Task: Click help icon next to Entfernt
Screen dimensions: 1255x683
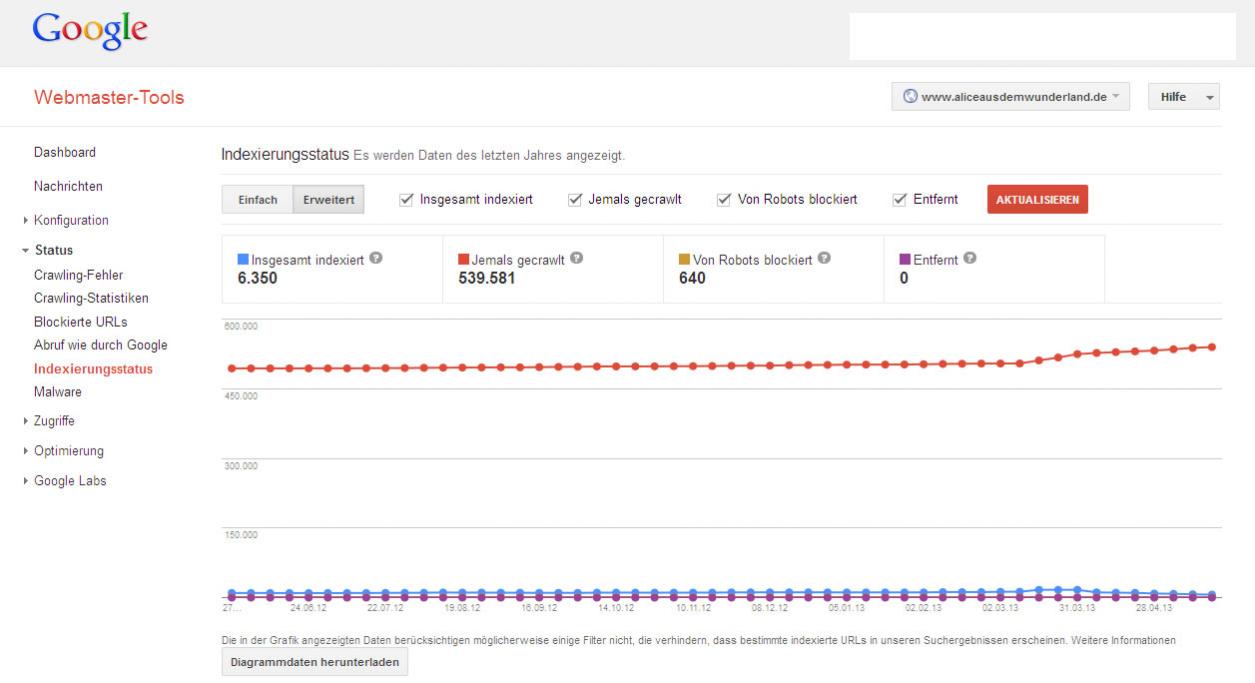Action: pyautogui.click(x=969, y=258)
